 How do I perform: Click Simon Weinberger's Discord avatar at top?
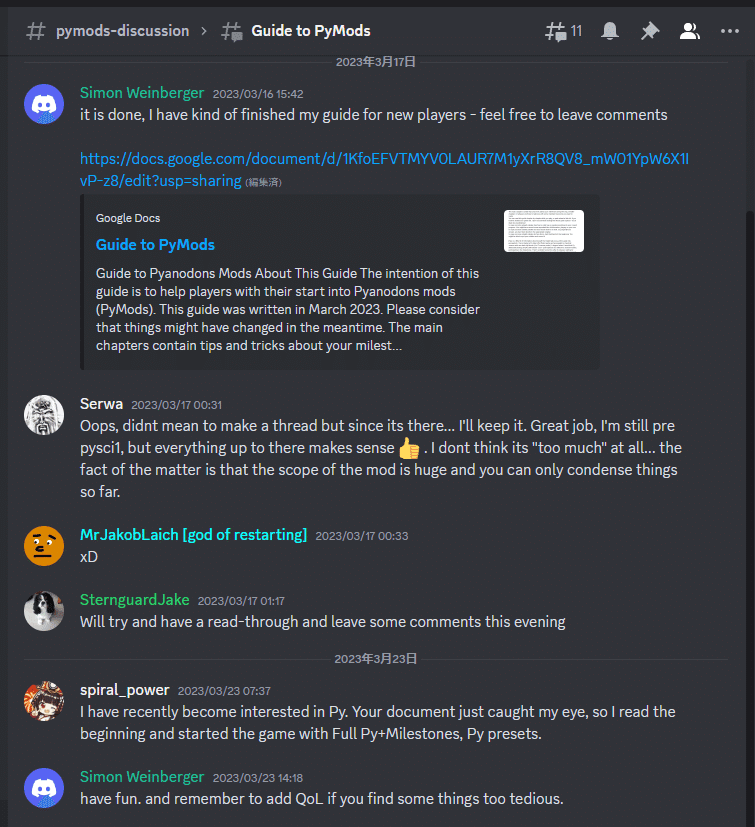click(x=44, y=104)
